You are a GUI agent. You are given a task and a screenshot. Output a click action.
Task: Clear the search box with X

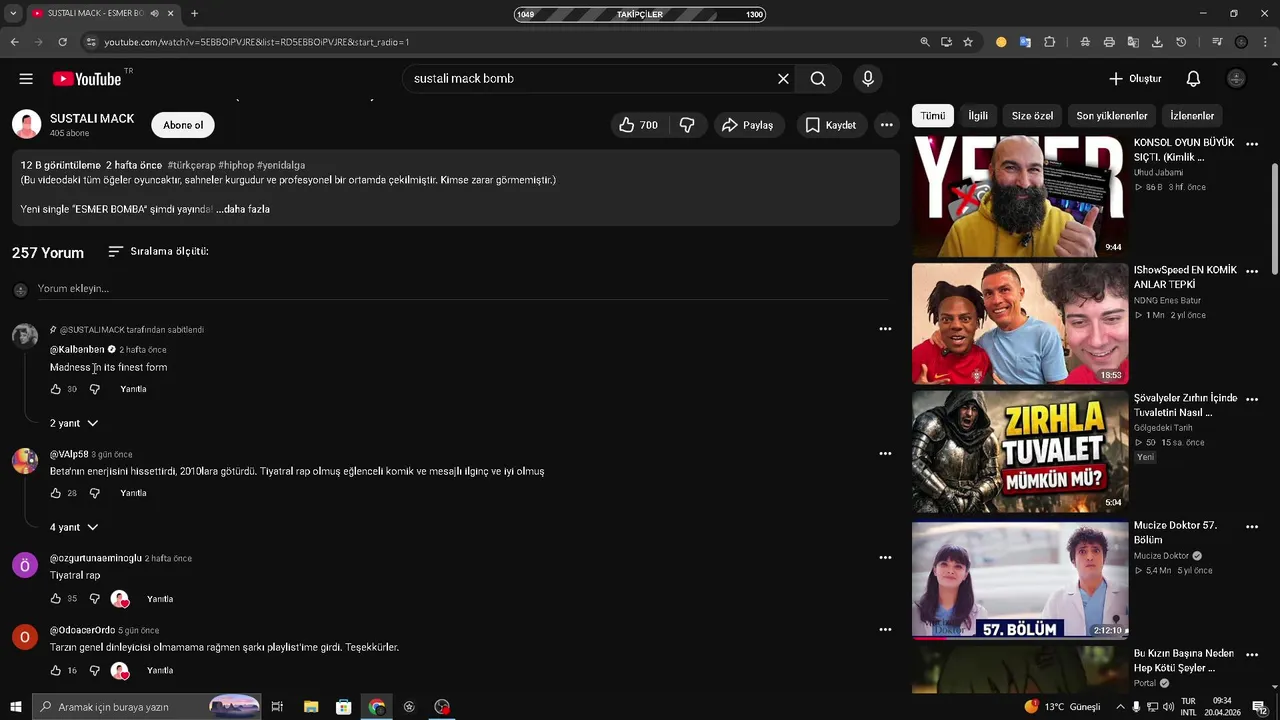tap(784, 79)
